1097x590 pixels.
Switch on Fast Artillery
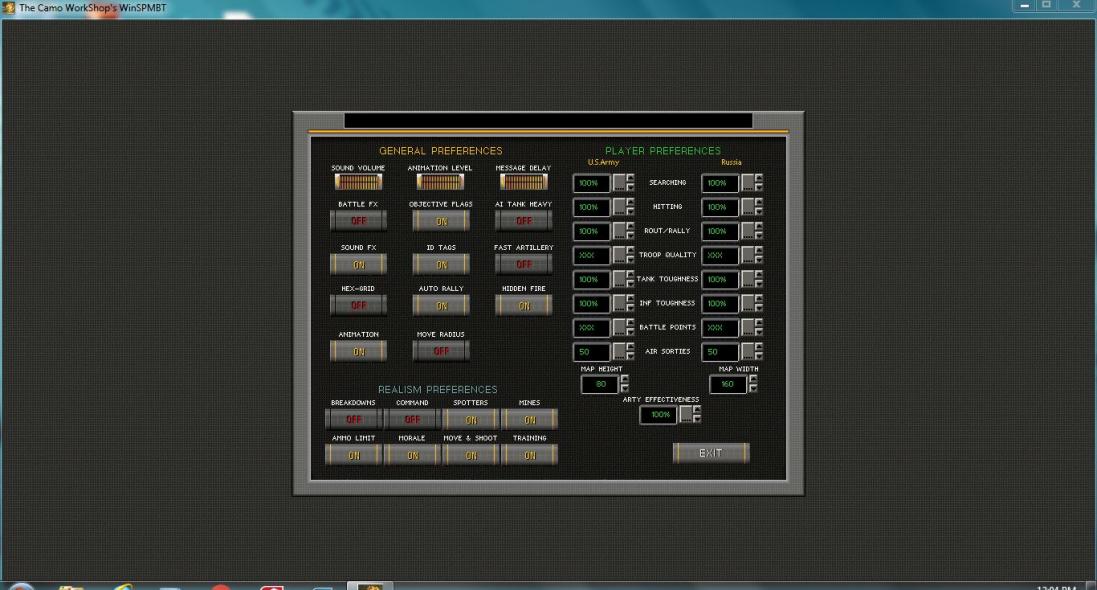click(523, 264)
